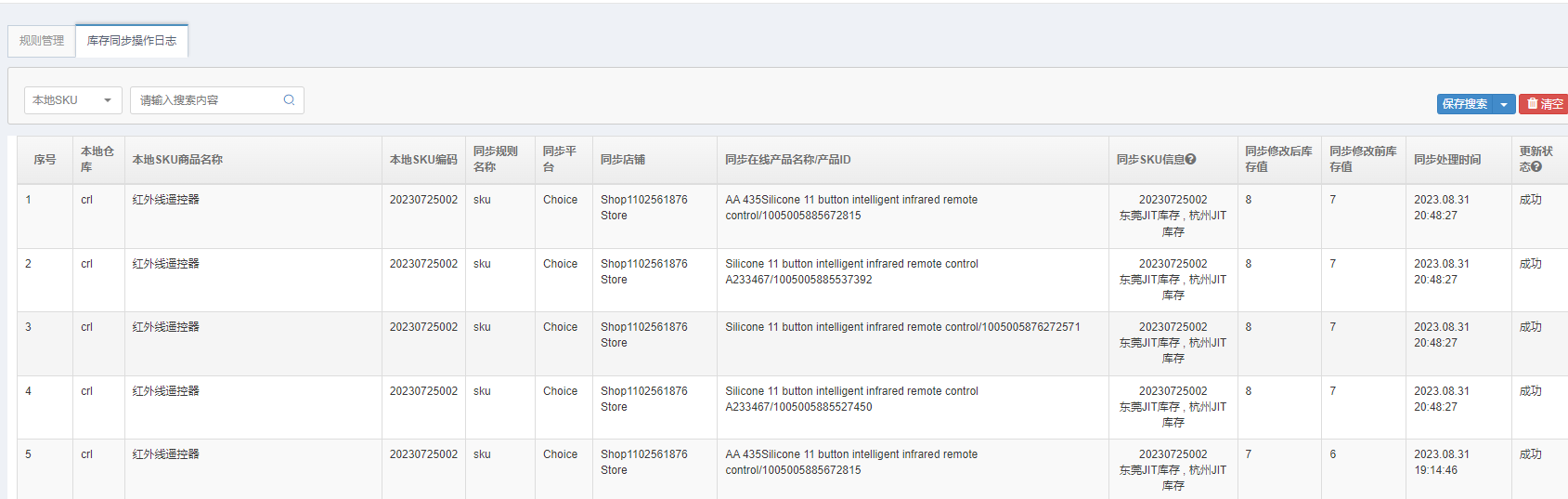Click the 序号 column header

(x=45, y=160)
